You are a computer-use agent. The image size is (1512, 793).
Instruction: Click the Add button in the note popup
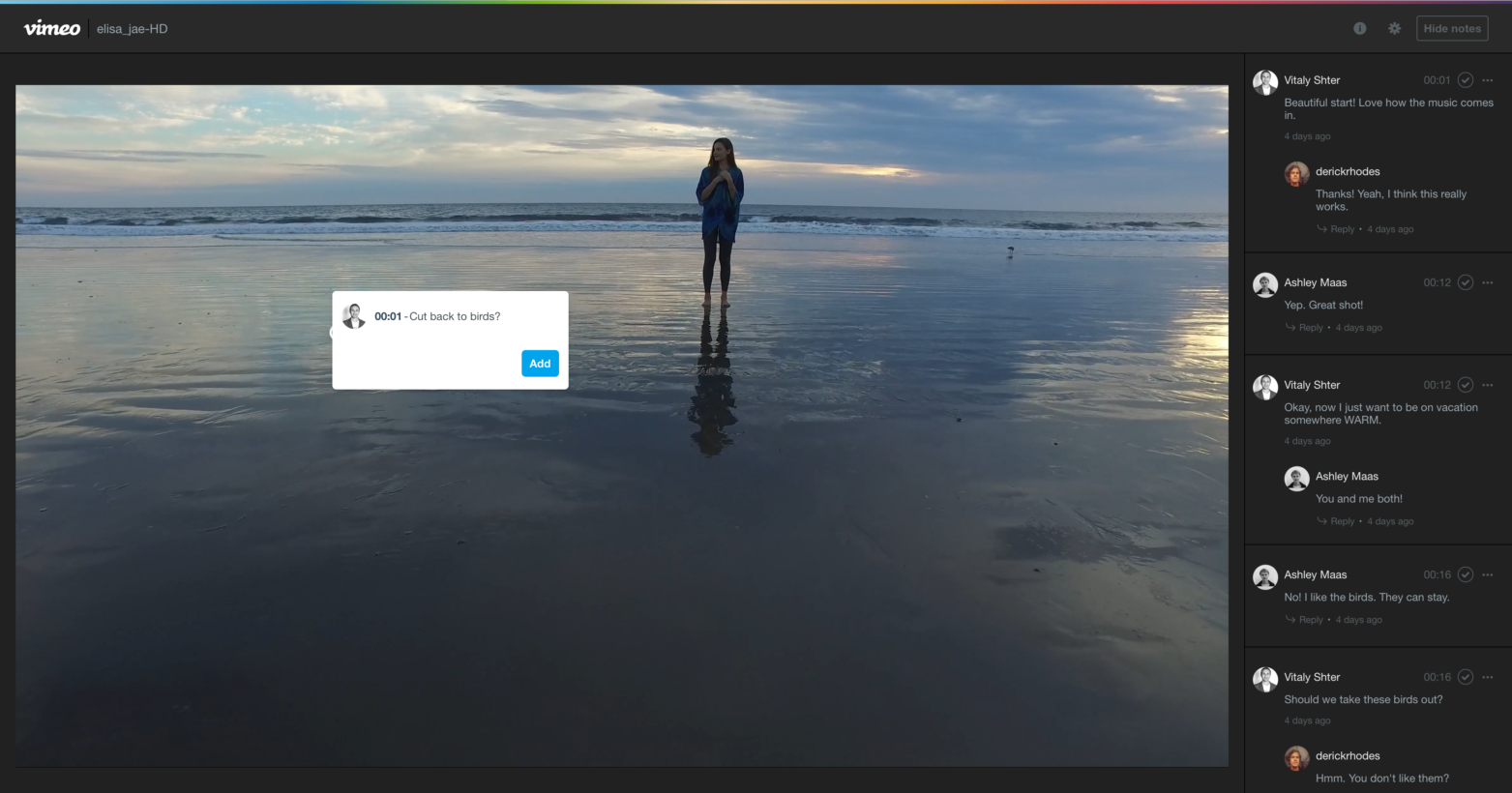[540, 364]
